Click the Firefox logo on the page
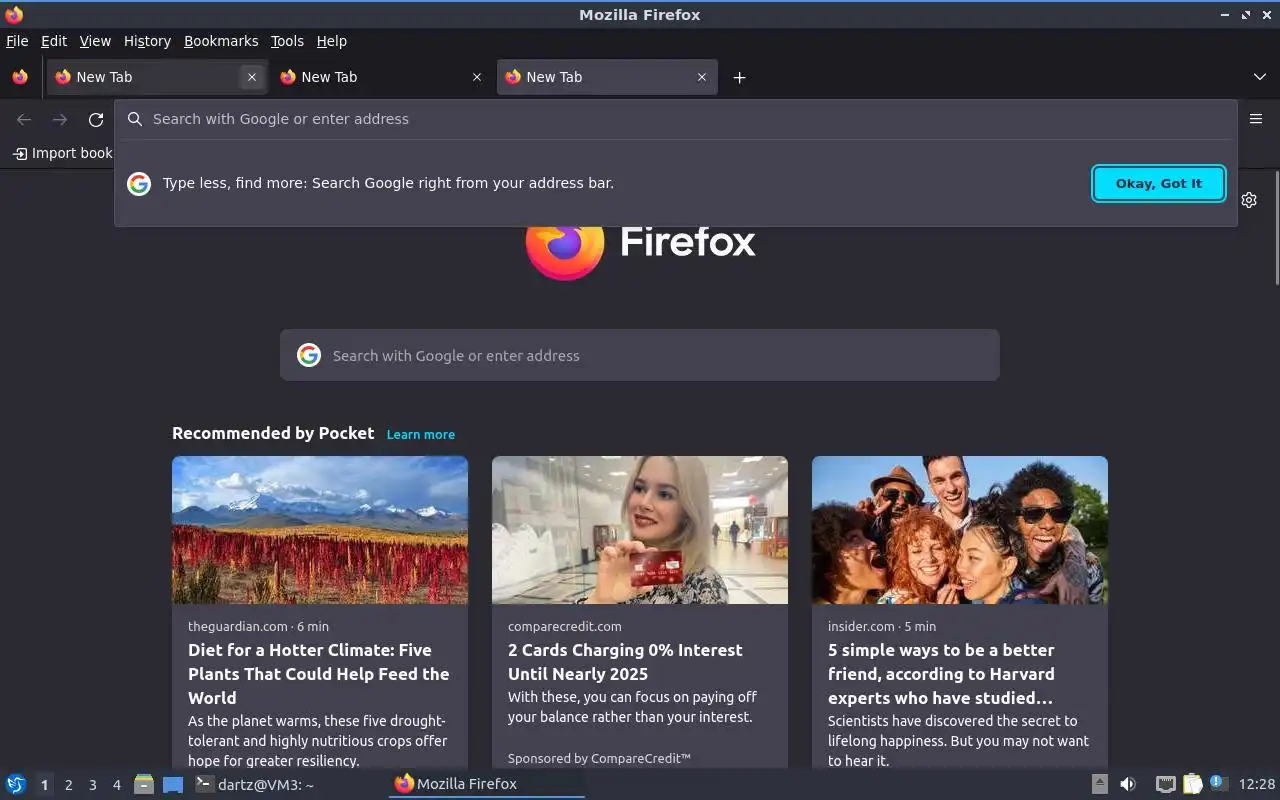1280x800 pixels. click(640, 241)
